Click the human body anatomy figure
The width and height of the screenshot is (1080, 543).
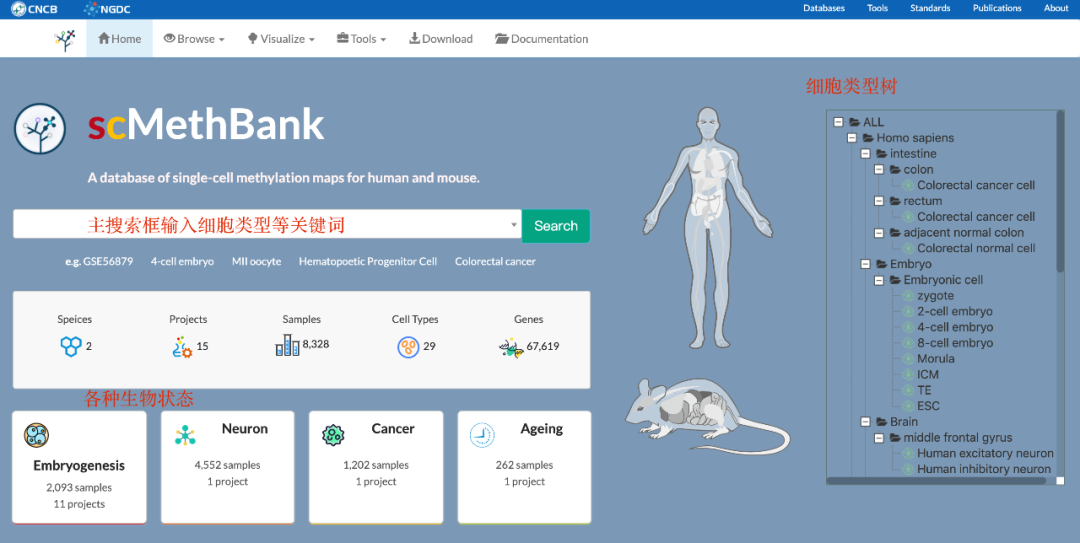pos(707,227)
